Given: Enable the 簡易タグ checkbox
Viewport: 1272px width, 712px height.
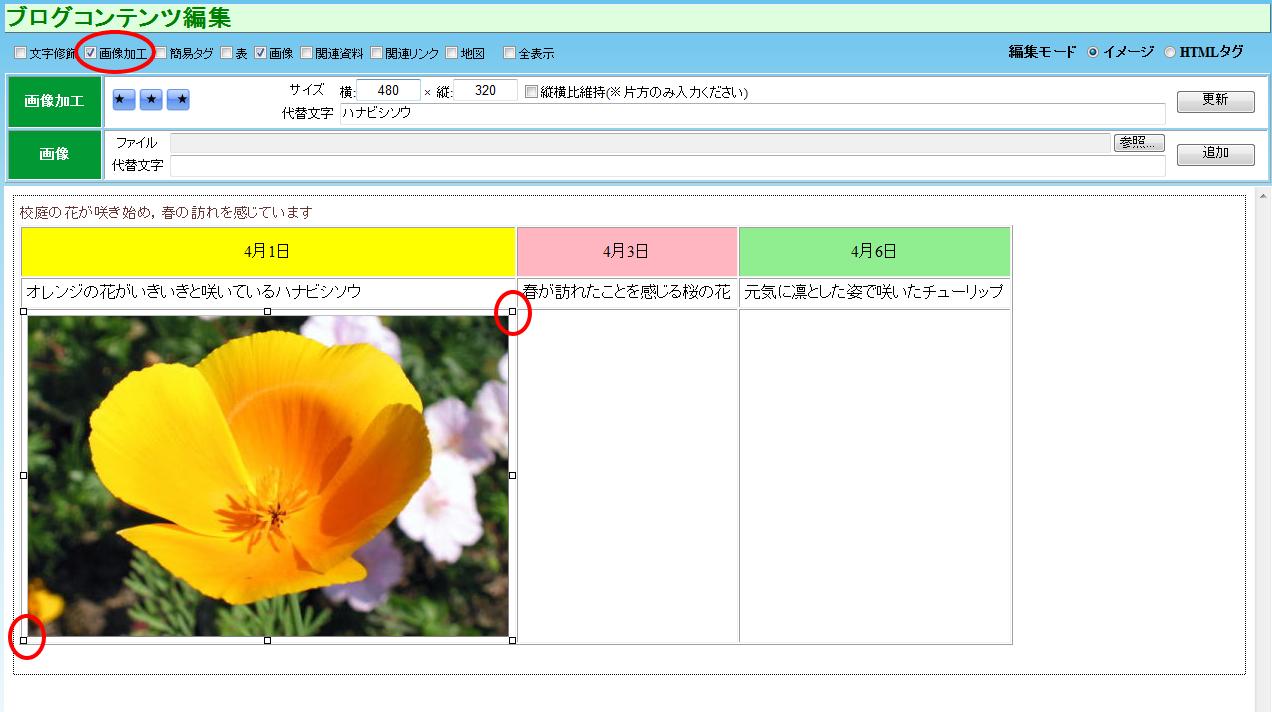Looking at the screenshot, I should click(x=161, y=53).
